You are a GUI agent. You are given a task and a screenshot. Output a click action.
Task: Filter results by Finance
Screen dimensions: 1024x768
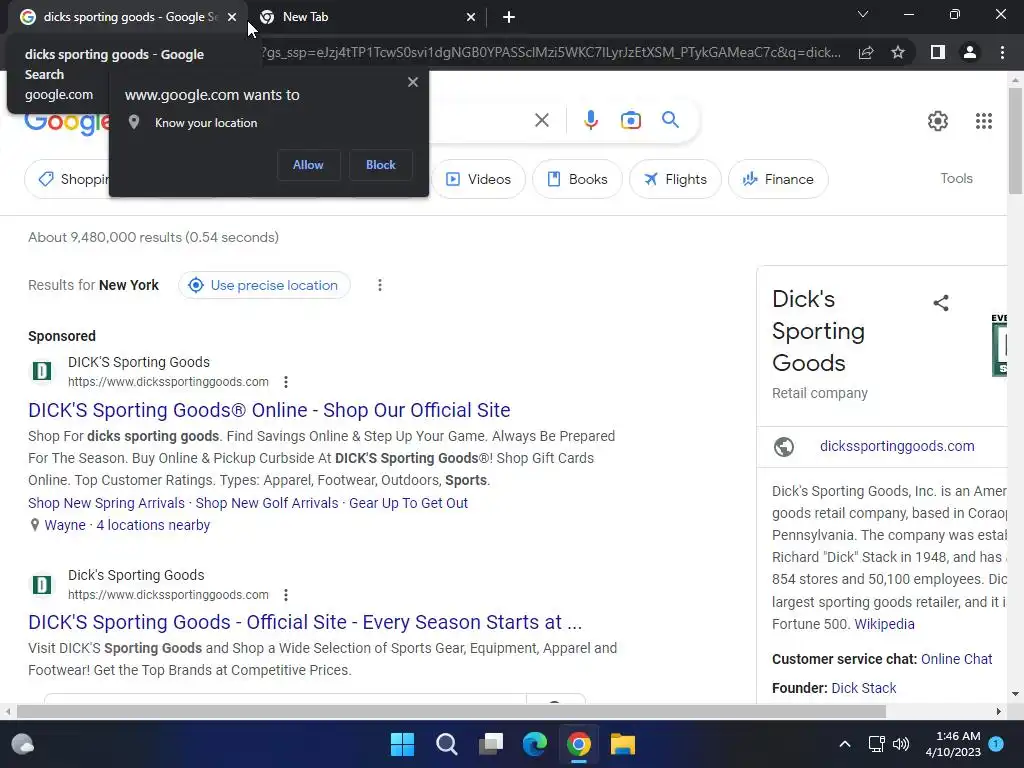click(778, 179)
